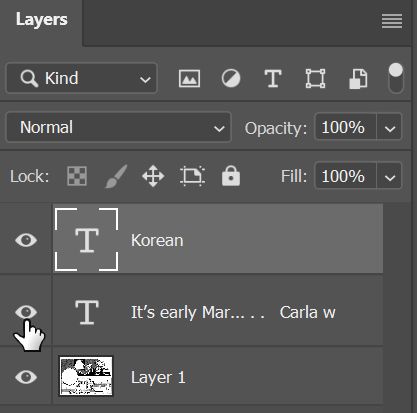Hide the It's early Mar text layer

[26, 312]
